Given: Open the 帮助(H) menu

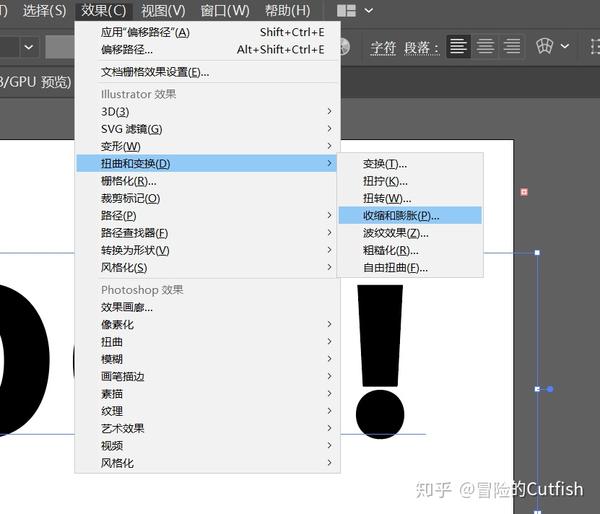Looking at the screenshot, I should click(287, 10).
